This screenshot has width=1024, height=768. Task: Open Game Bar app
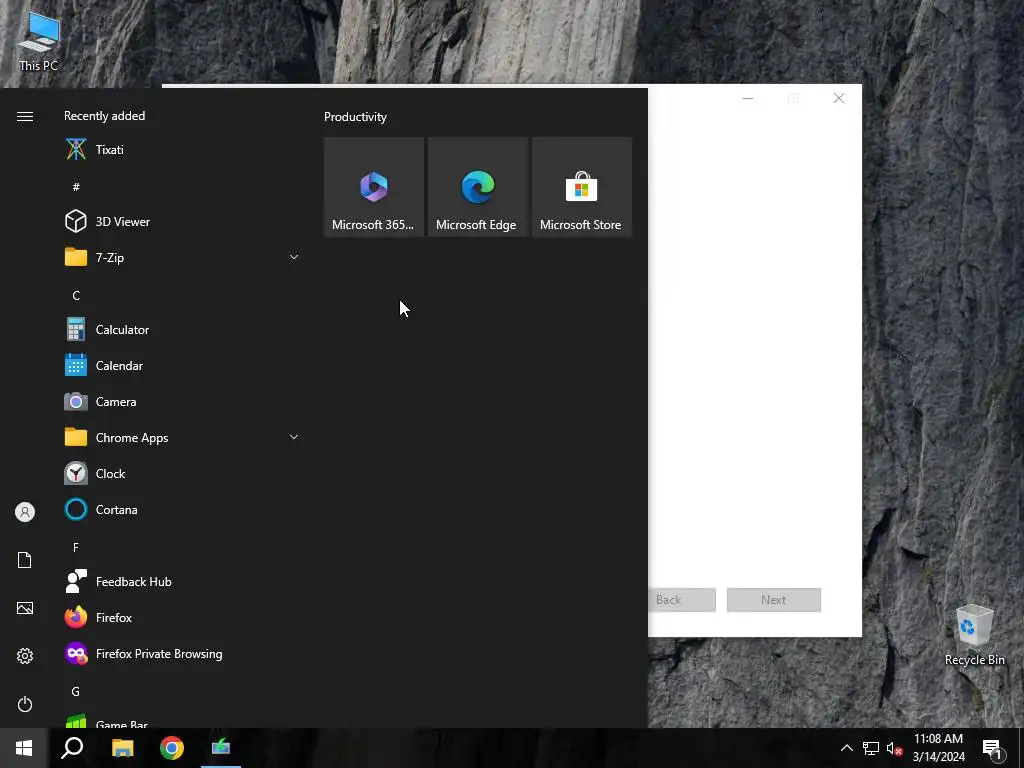tap(182, 721)
